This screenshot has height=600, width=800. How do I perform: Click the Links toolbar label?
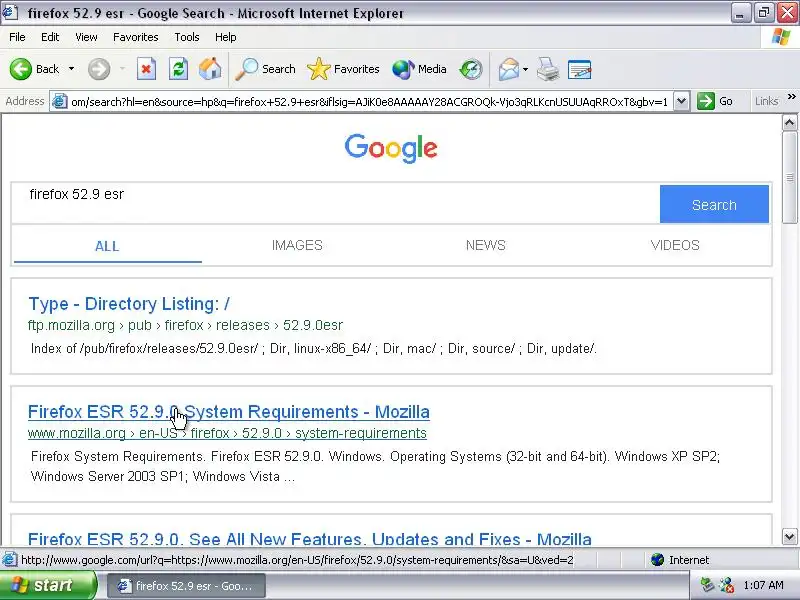(766, 101)
